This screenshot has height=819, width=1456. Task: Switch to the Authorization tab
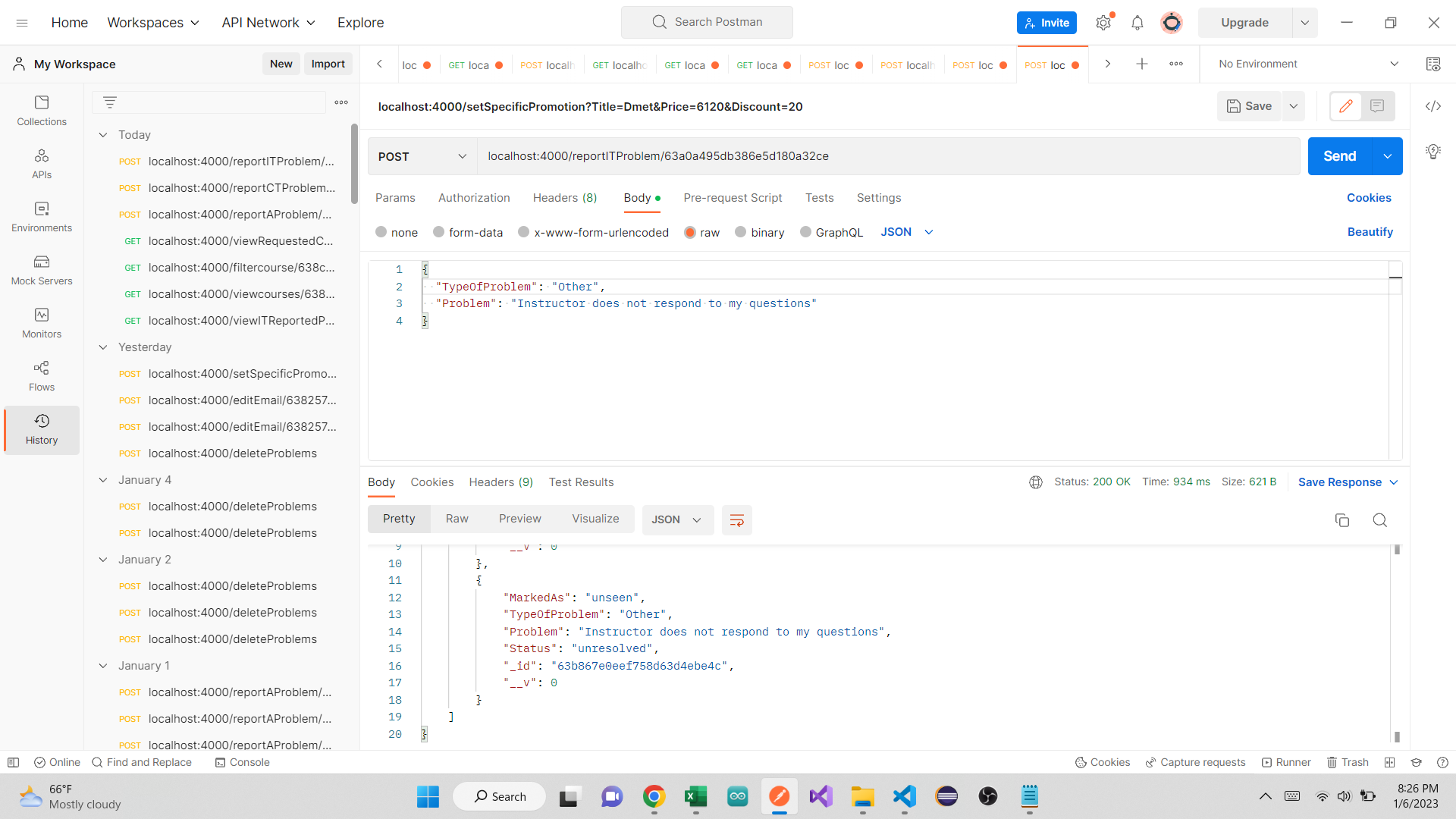tap(473, 198)
